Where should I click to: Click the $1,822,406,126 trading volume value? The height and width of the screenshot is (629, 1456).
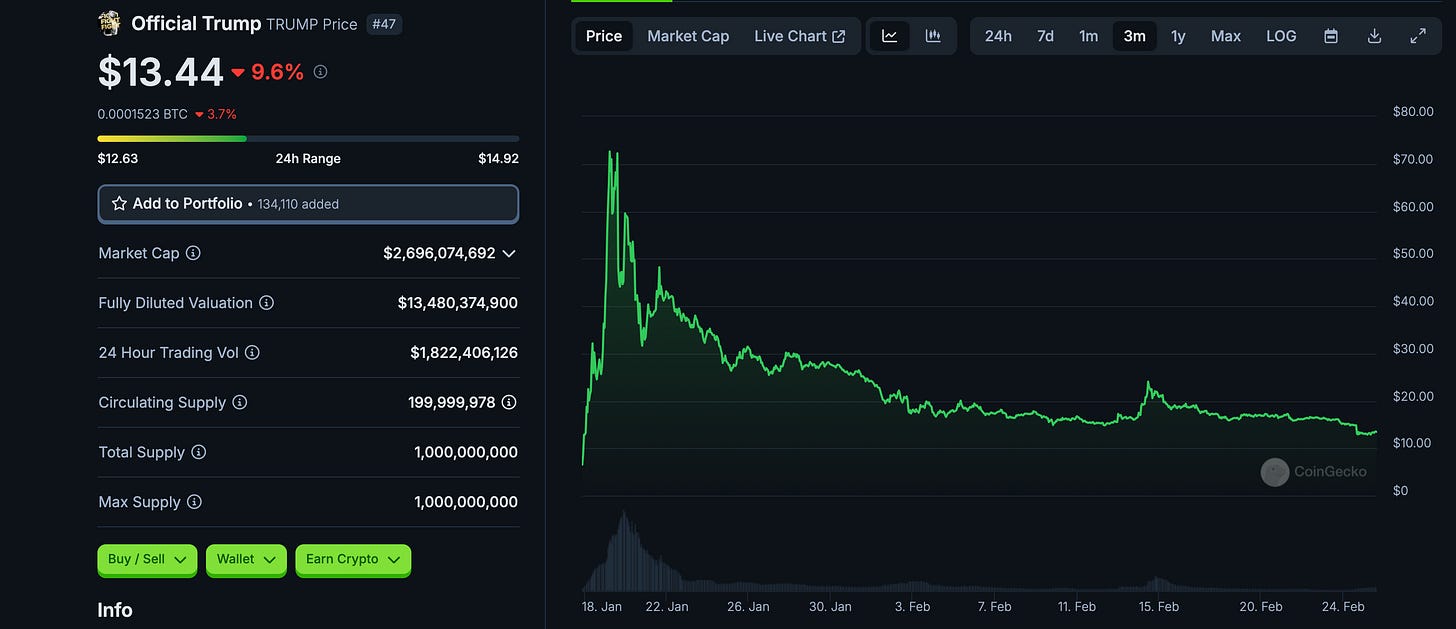click(x=464, y=352)
